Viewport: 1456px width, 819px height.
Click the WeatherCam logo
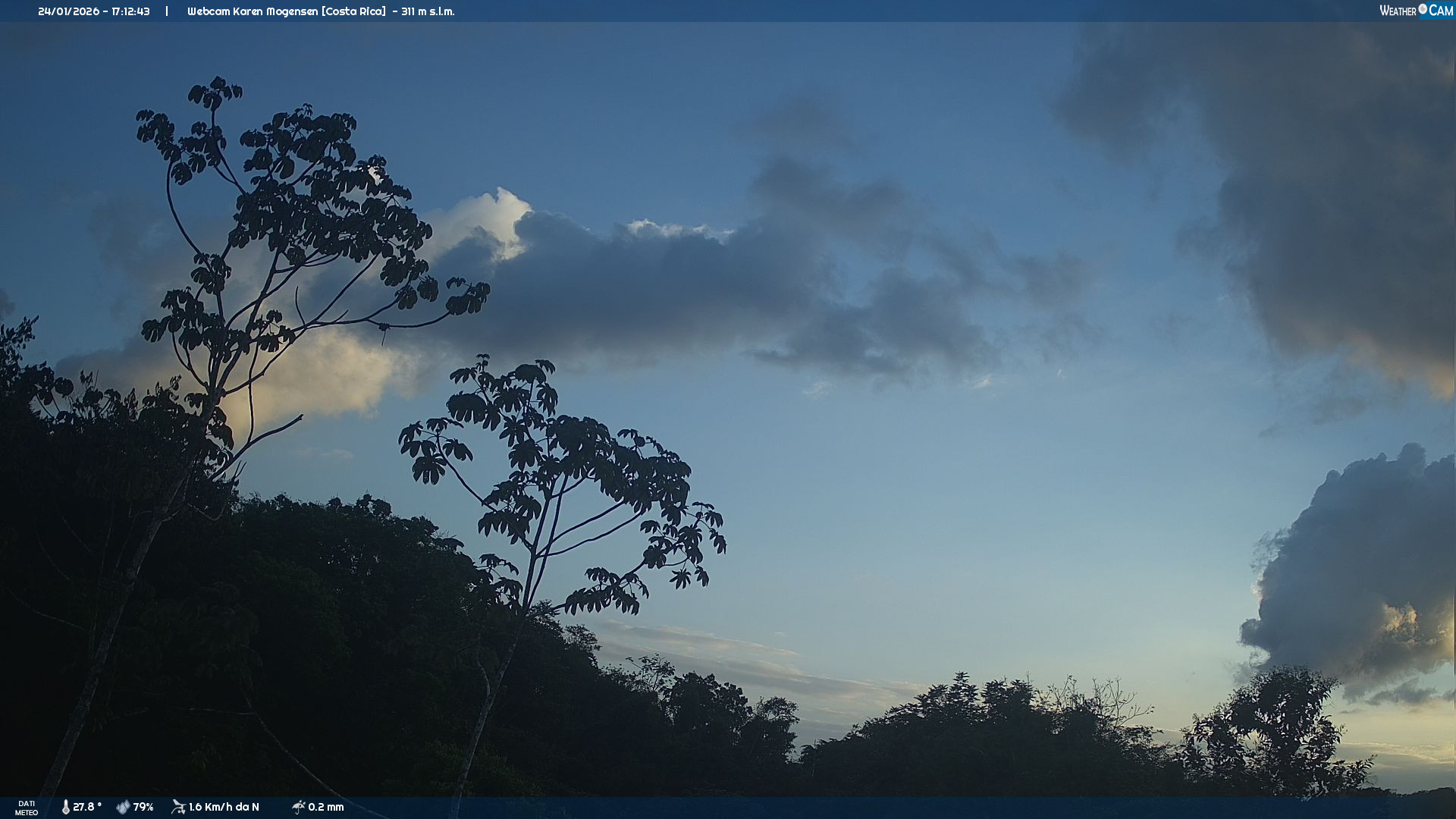[1416, 11]
